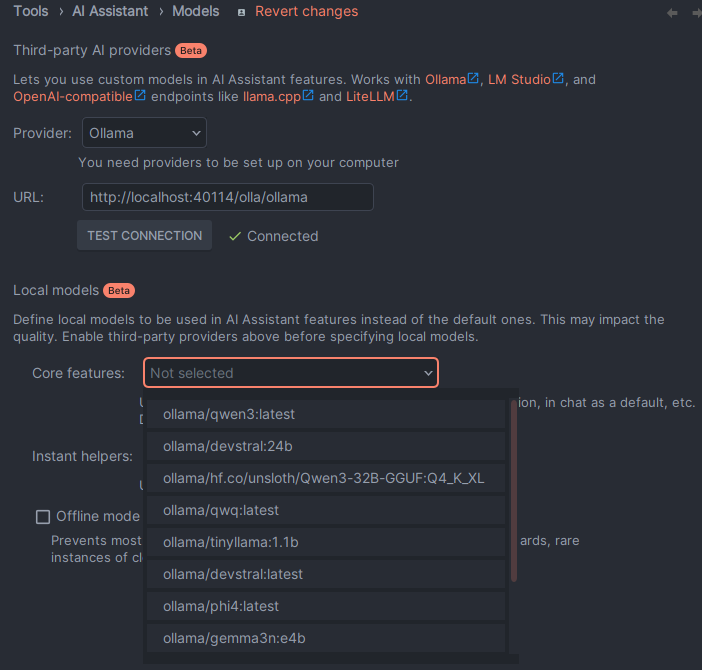The width and height of the screenshot is (702, 670).
Task: Click the Models breadcrumb
Action: [x=196, y=11]
